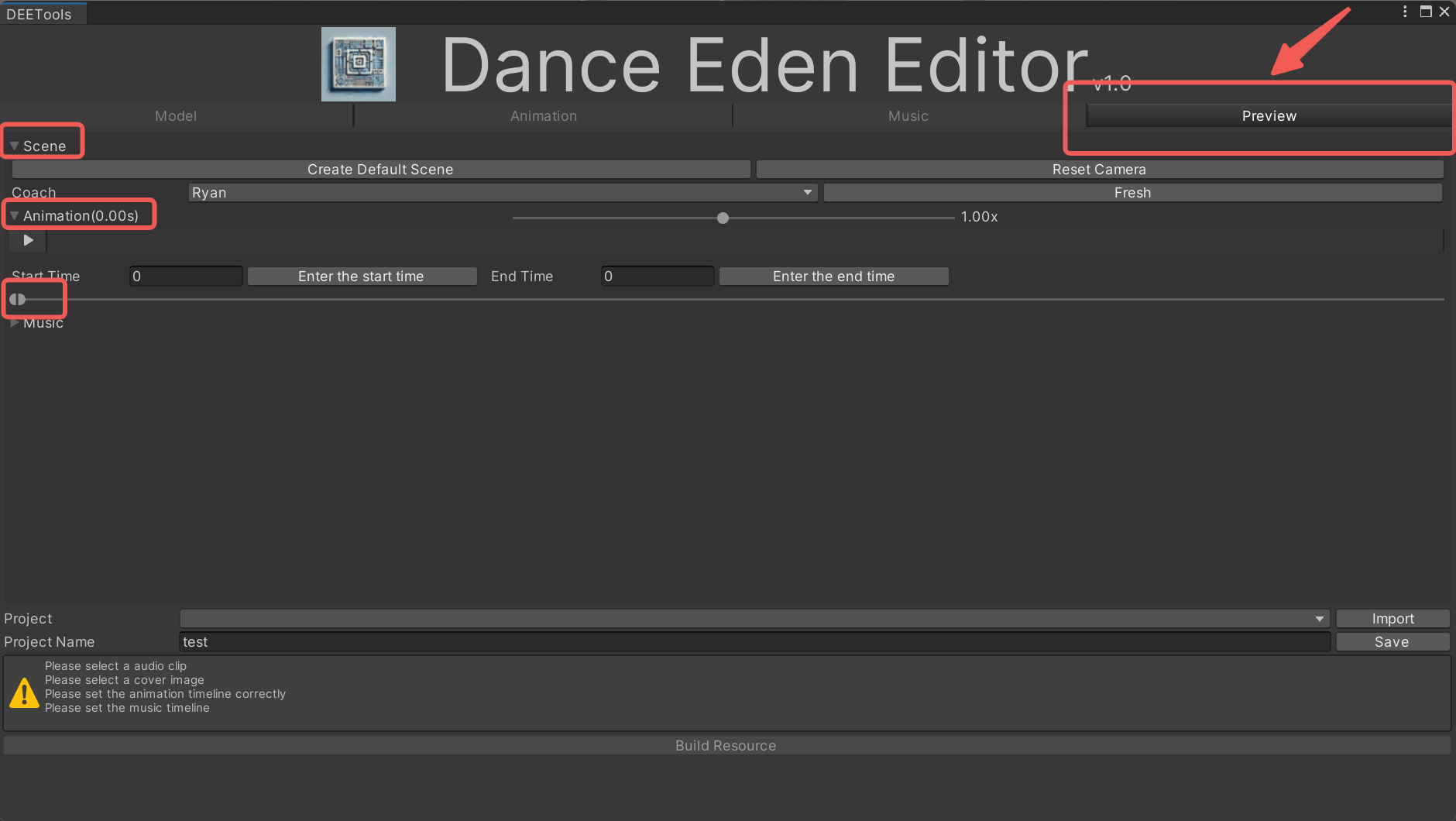
Task: Switch to the Animation tab
Action: click(544, 115)
